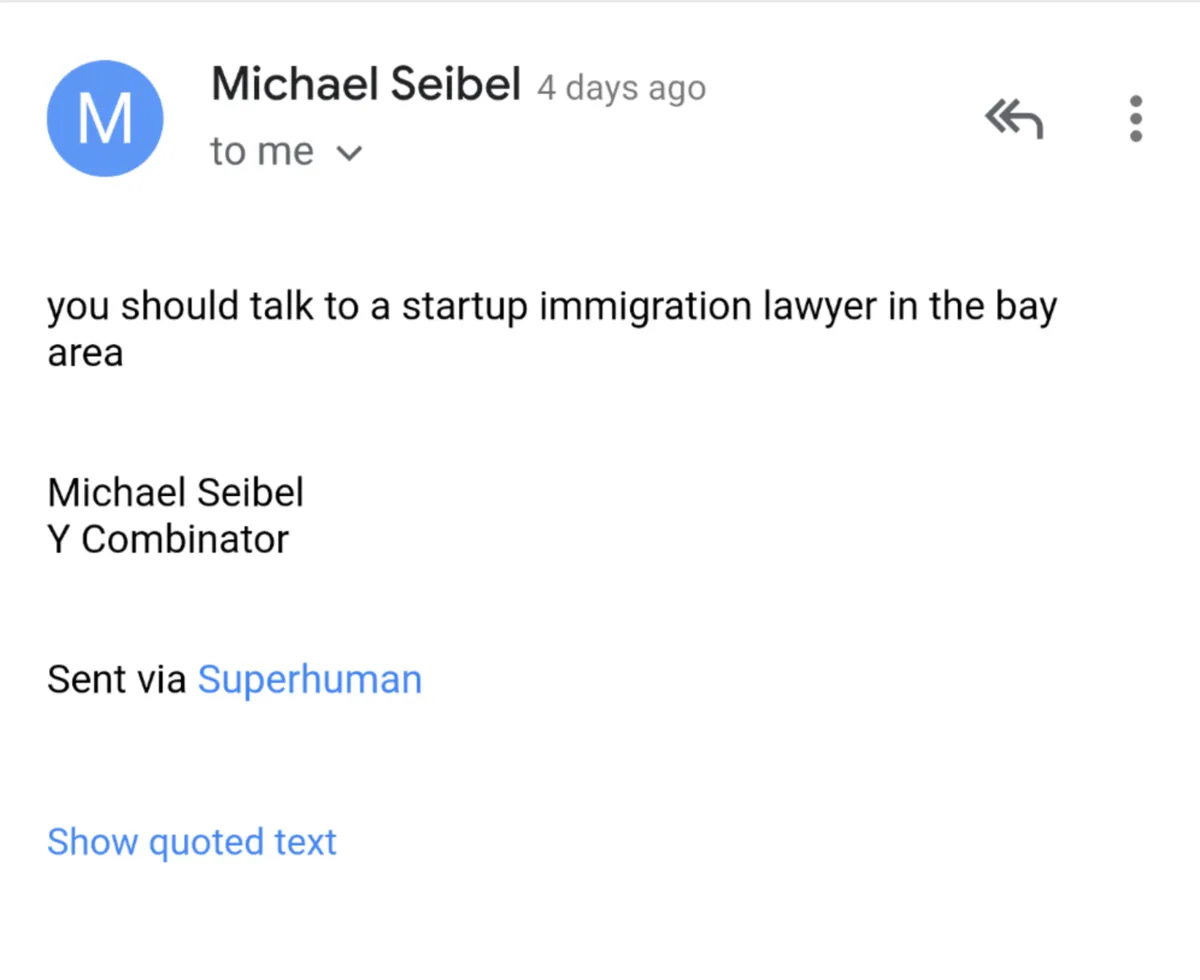Click the "4 days ago" timestamp
The height and width of the screenshot is (980, 1200).
[621, 88]
